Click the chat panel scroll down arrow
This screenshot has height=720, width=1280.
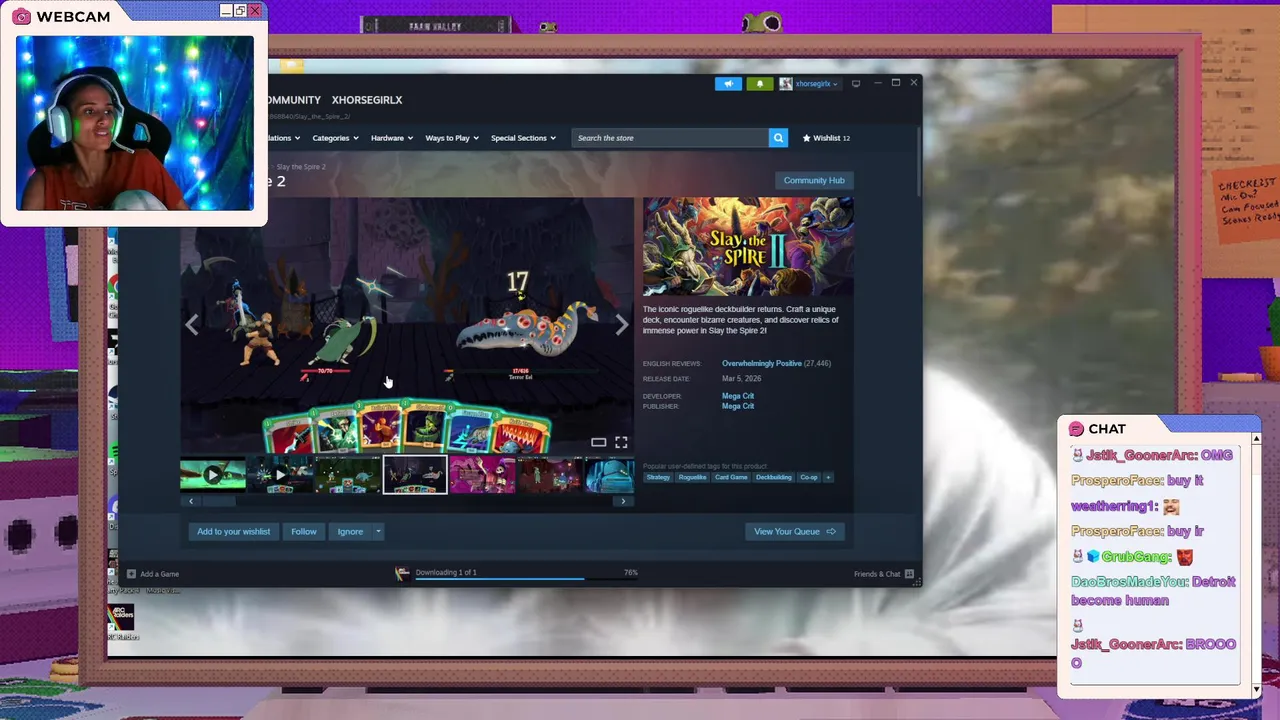[x=1256, y=689]
